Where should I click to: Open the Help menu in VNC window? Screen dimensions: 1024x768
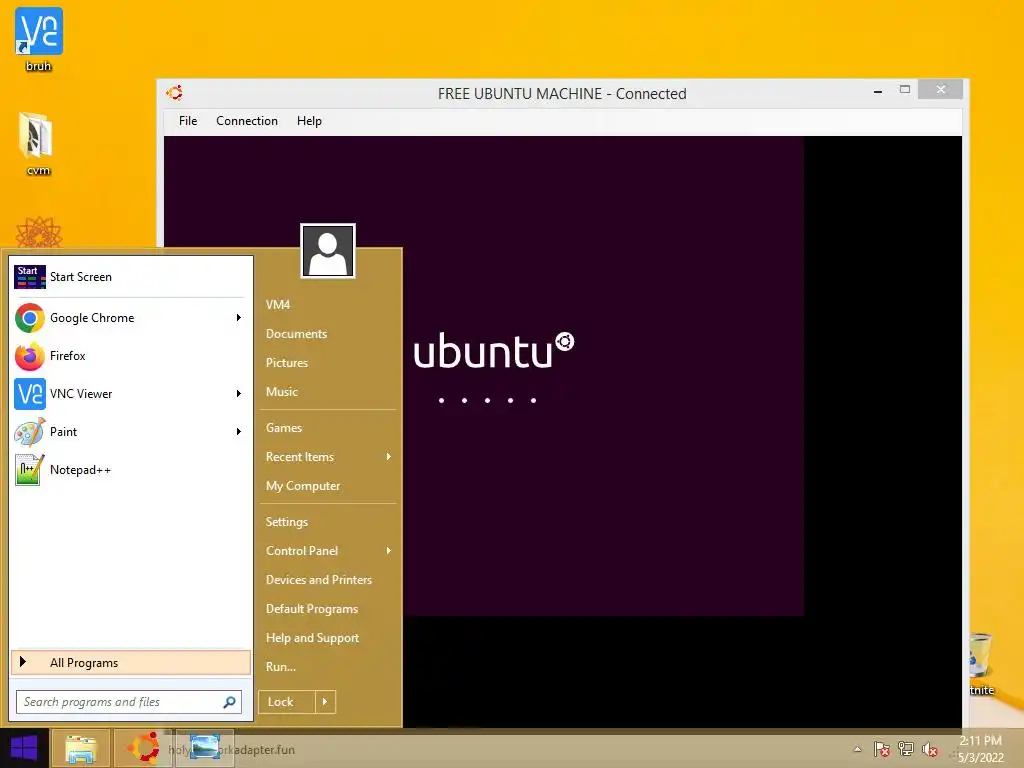[x=309, y=121]
